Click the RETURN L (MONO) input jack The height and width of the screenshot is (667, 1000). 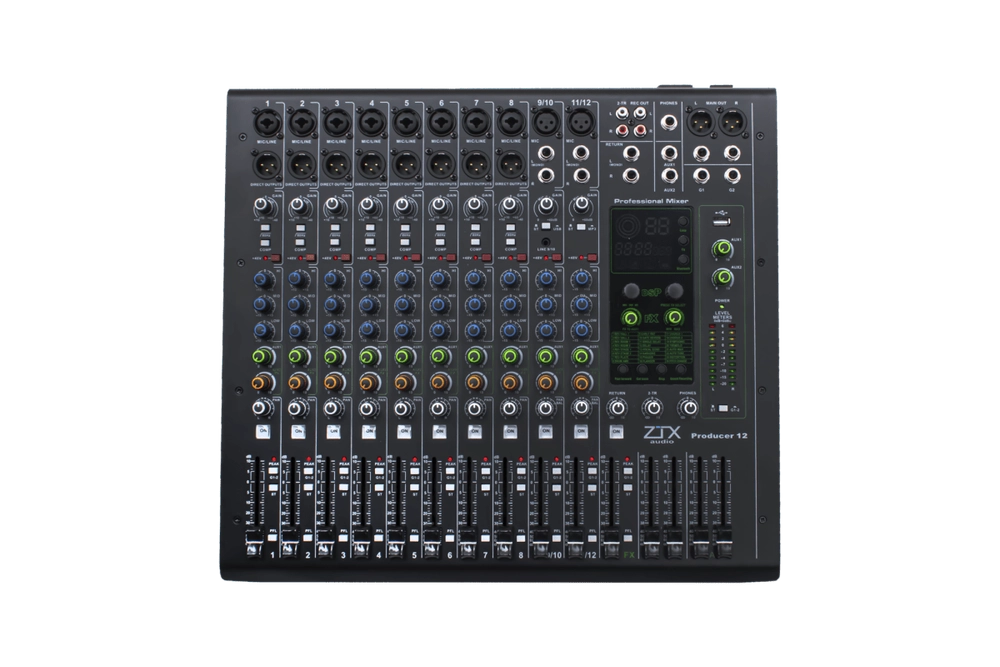click(631, 153)
